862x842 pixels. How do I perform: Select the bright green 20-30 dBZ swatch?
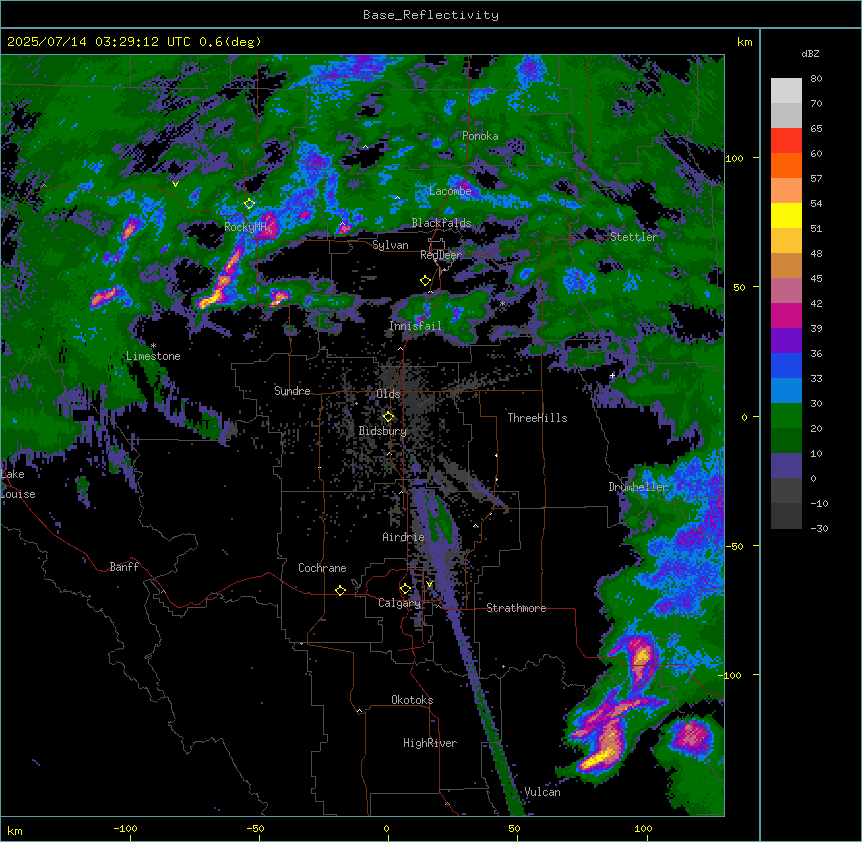786,416
